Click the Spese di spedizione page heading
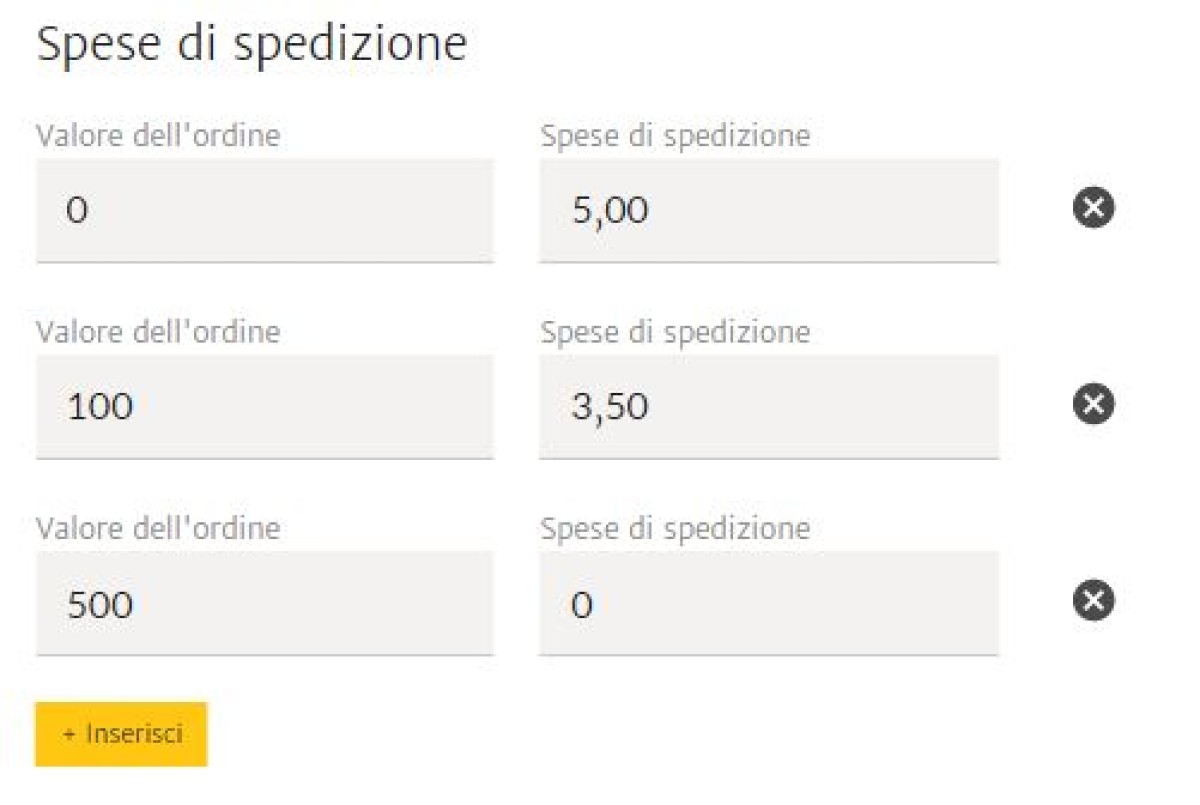Image resolution: width=1200 pixels, height=805 pixels. click(x=252, y=46)
